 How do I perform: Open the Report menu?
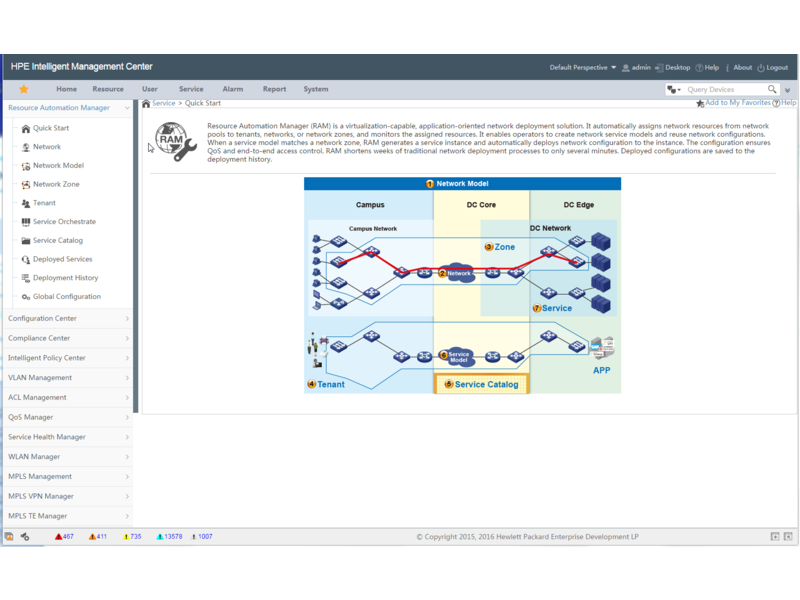click(274, 89)
